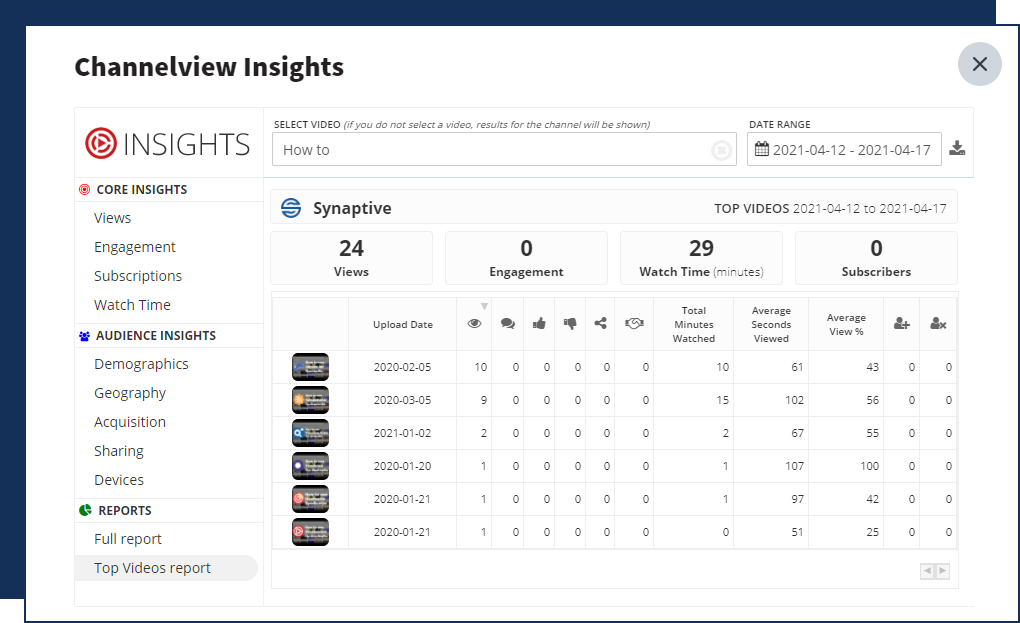Viewport: 1020px width, 623px height.
Task: Click the 2020-03-05 upload date cell
Action: tap(402, 401)
